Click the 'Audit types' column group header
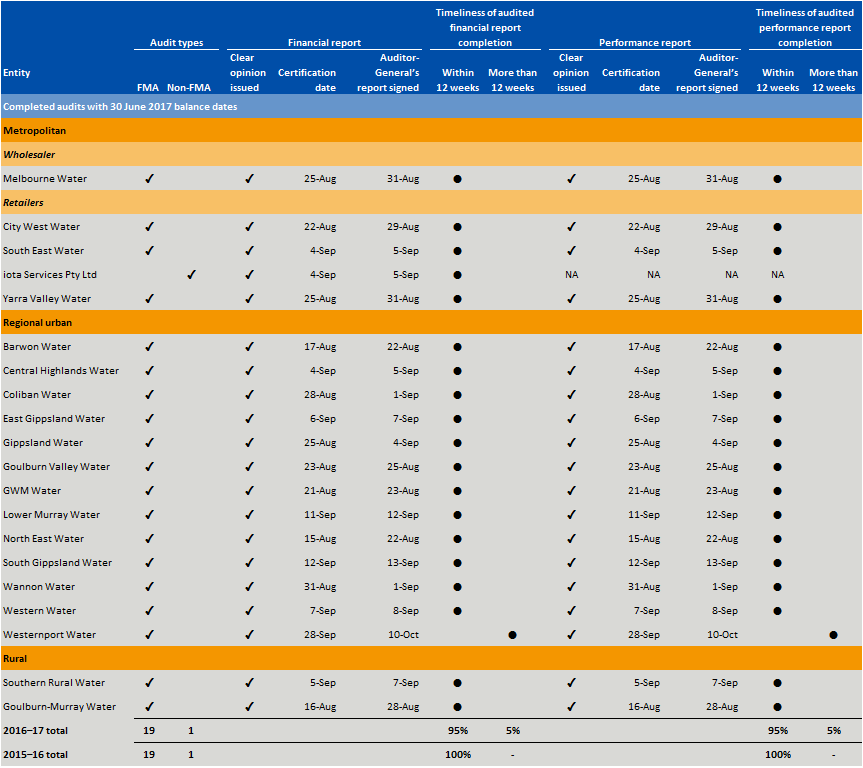863x768 pixels. (176, 43)
